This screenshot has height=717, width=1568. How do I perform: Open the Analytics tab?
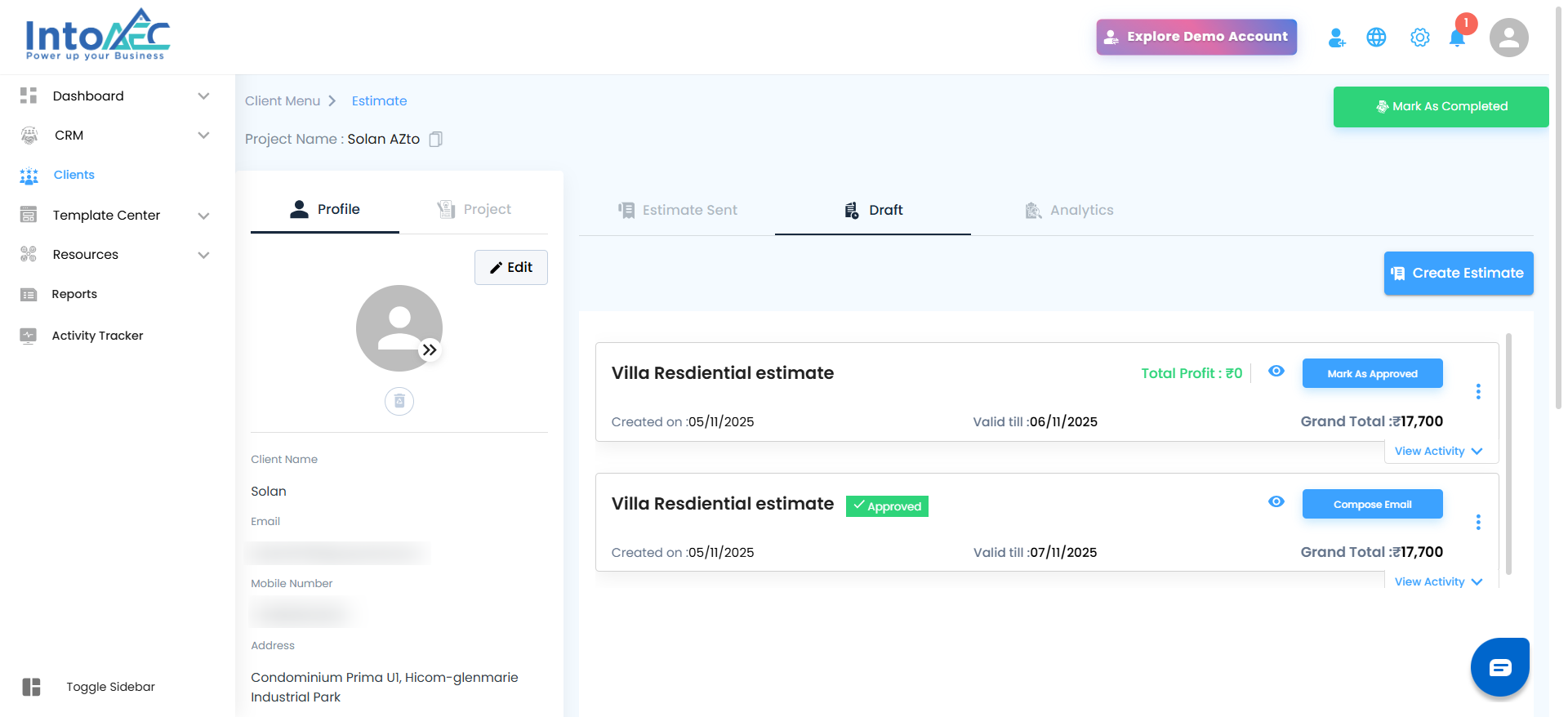coord(1069,211)
